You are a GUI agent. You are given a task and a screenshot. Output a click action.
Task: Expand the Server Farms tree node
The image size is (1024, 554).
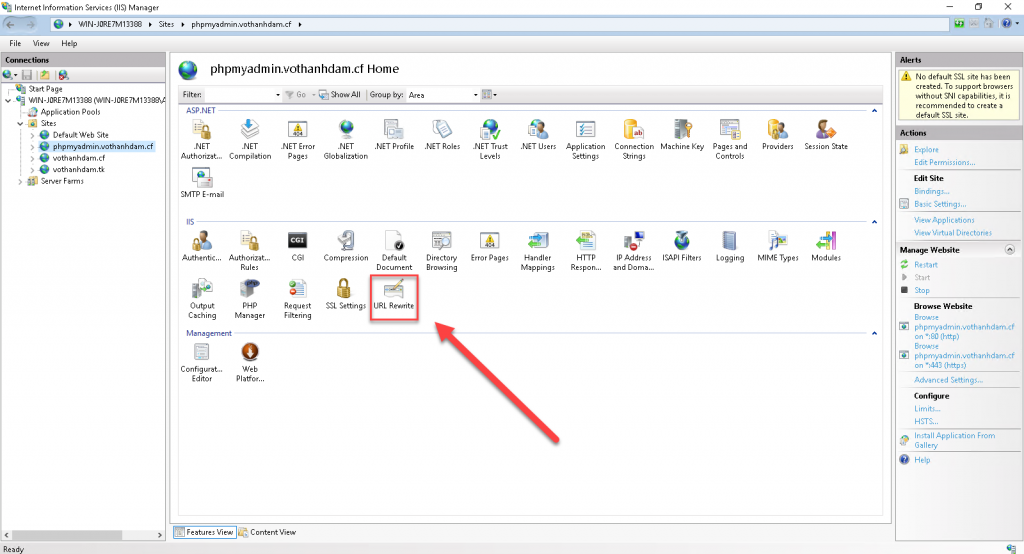coord(22,181)
